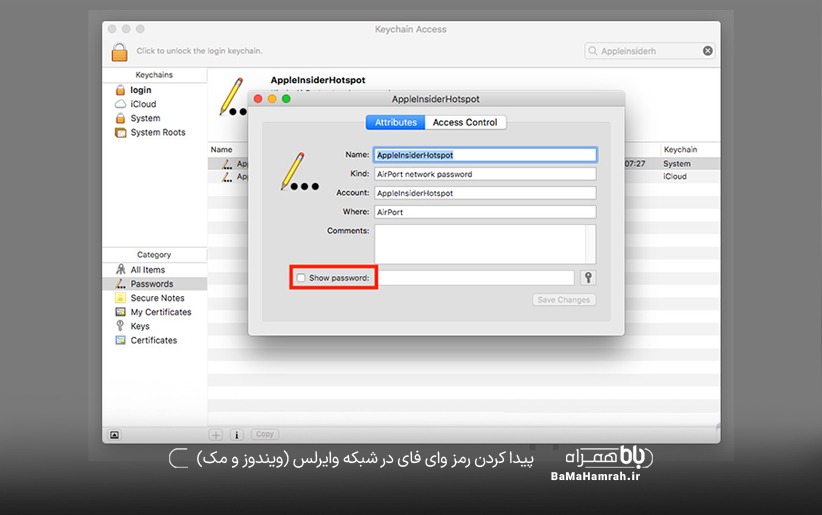Select the iCloud keychain
The height and width of the screenshot is (515, 822).
tap(143, 104)
